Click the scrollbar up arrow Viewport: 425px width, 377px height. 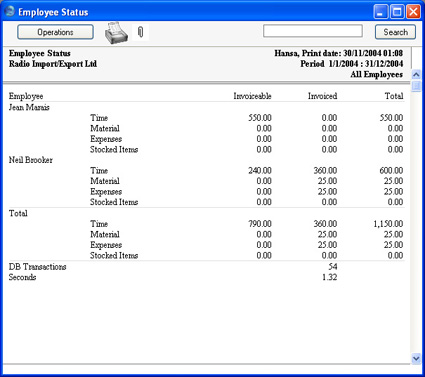point(416,74)
